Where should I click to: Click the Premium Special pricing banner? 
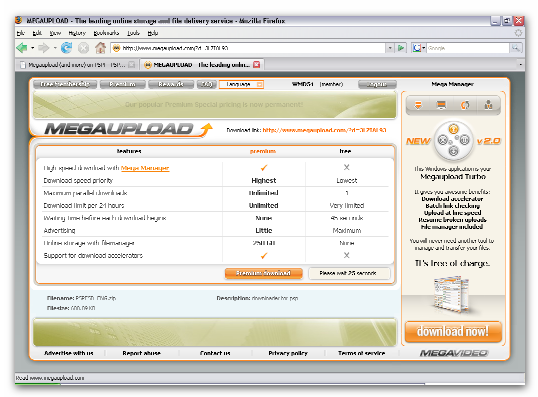[214, 105]
